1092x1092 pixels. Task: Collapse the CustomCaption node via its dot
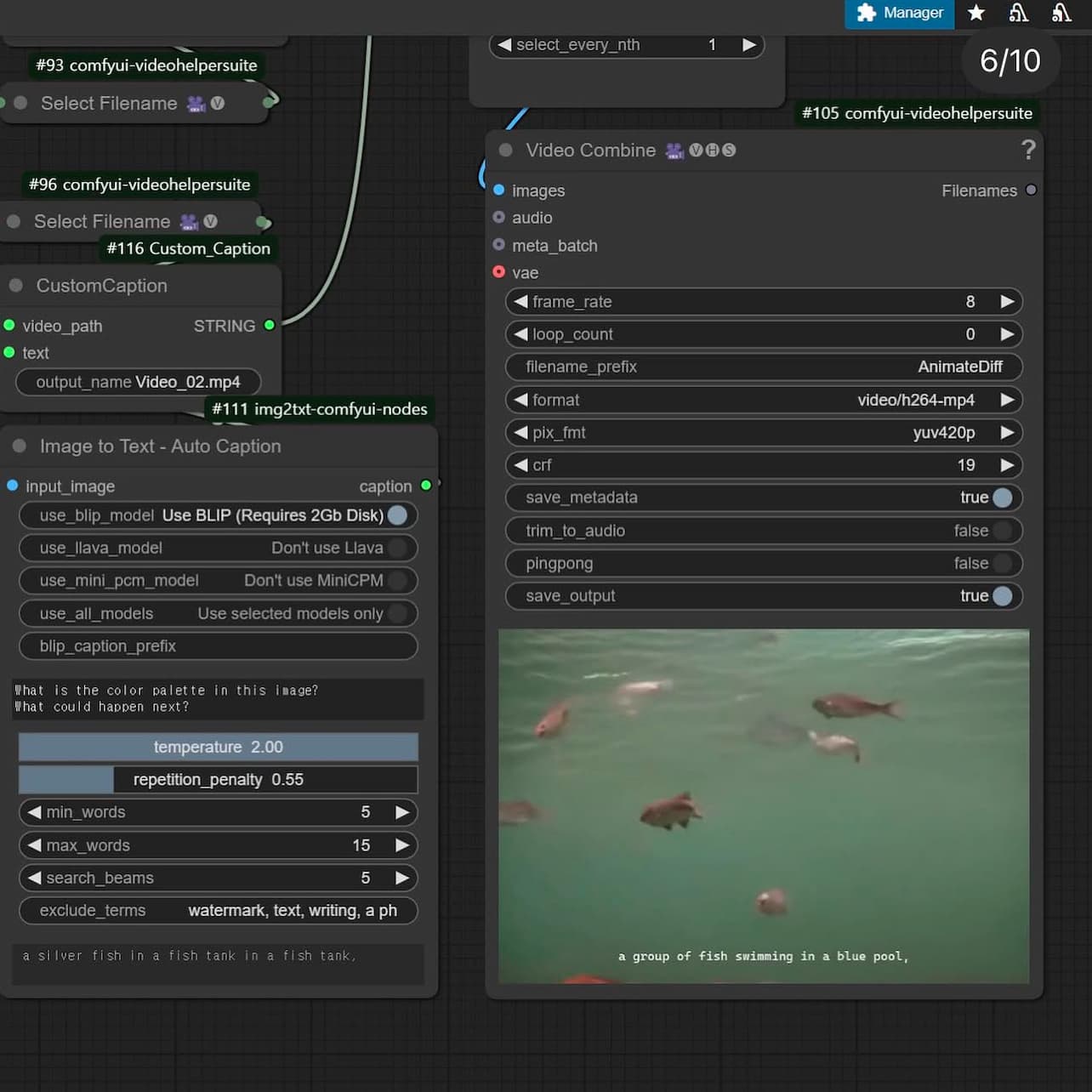pyautogui.click(x=16, y=286)
